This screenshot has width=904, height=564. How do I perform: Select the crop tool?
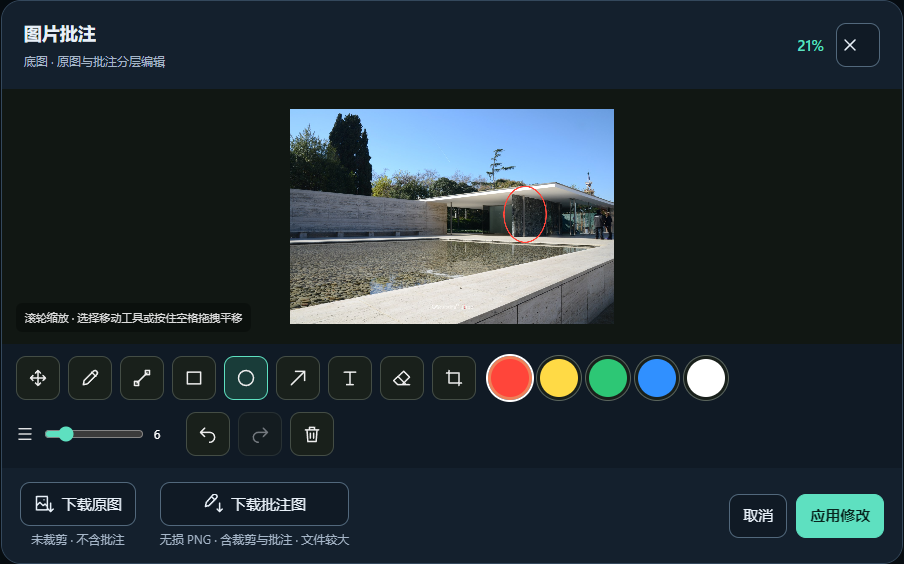[454, 378]
